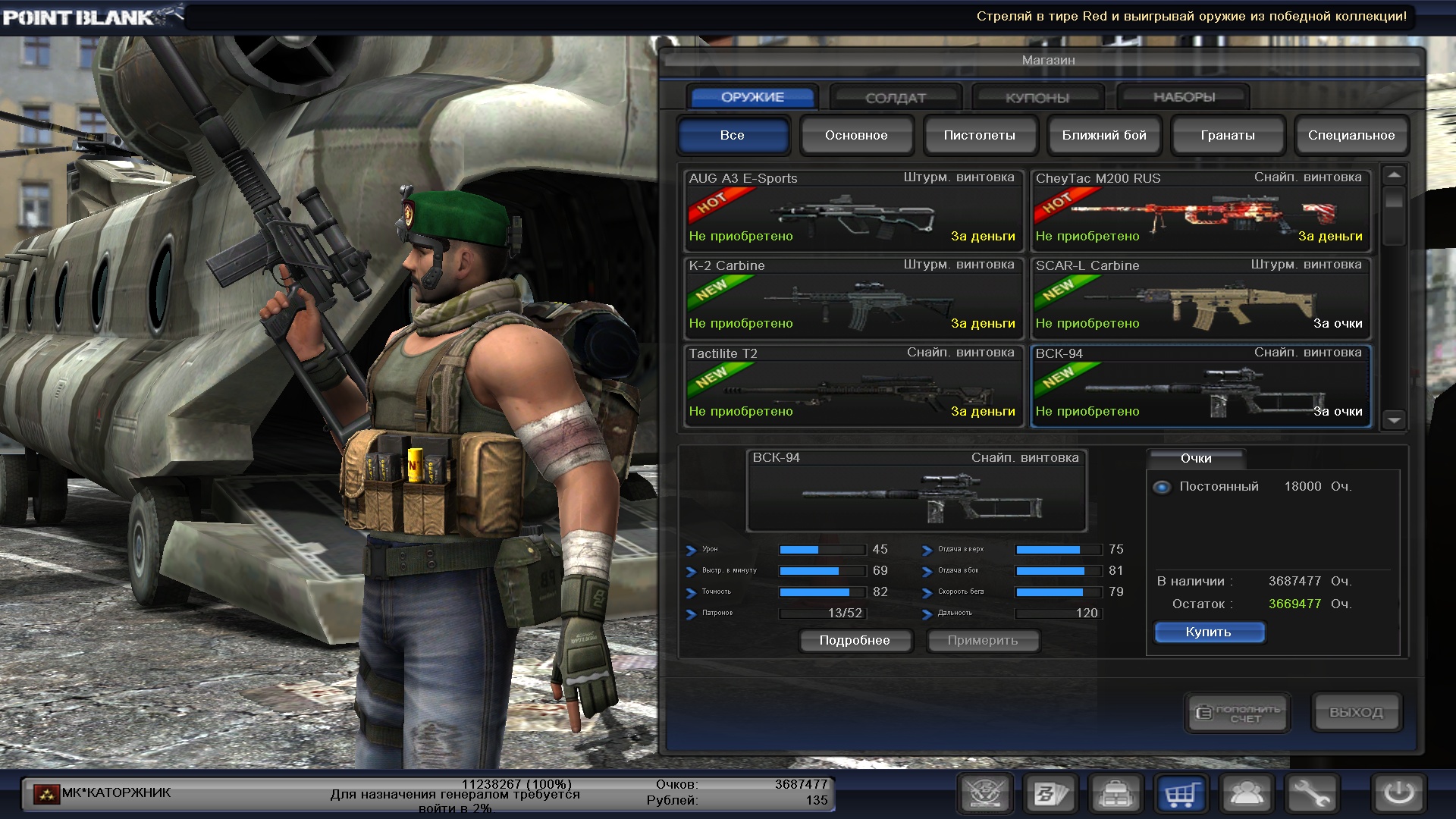Image resolution: width=1456 pixels, height=819 pixels.
Task: Switch to the ОРУЖИЕ tab
Action: [752, 97]
